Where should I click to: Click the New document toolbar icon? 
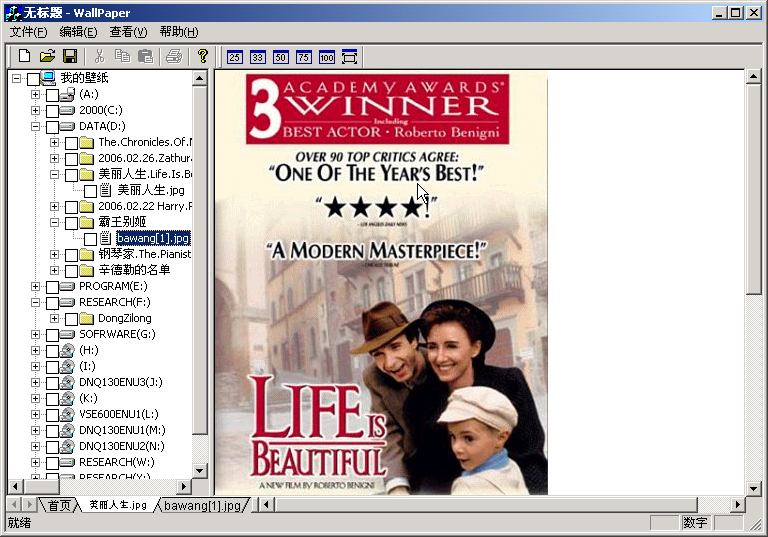click(x=24, y=56)
